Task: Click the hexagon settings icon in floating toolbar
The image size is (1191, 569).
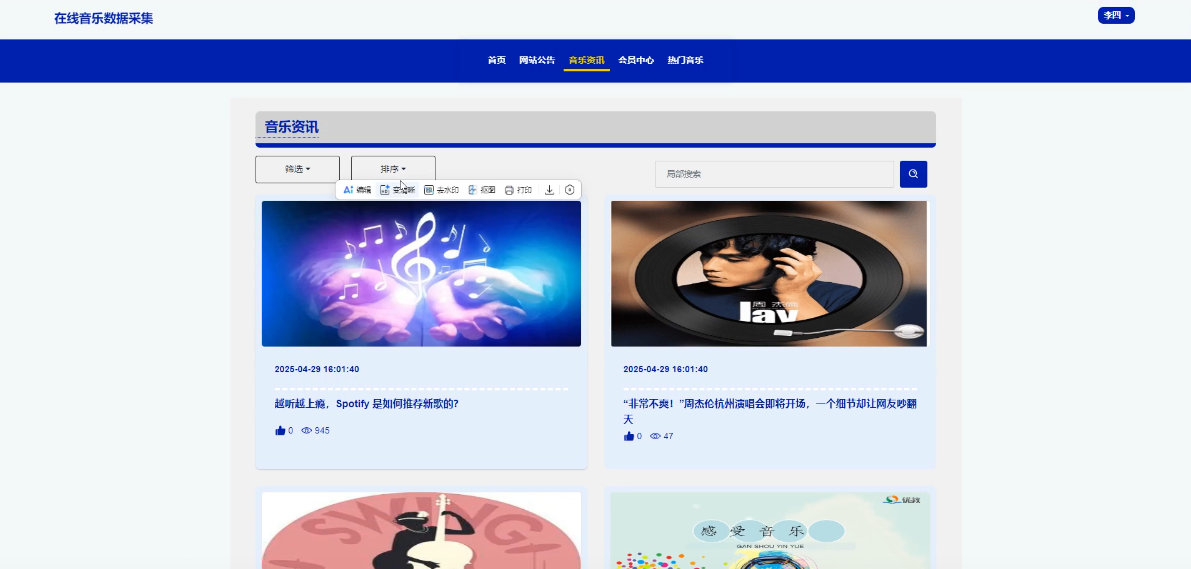Action: click(x=570, y=190)
